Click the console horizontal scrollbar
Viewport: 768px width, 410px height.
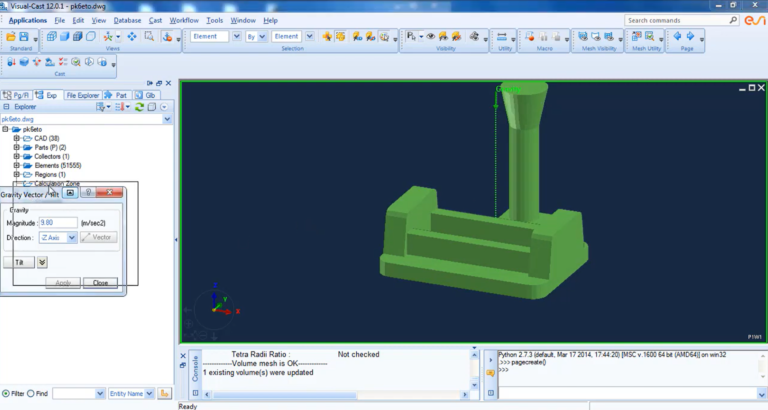336,394
